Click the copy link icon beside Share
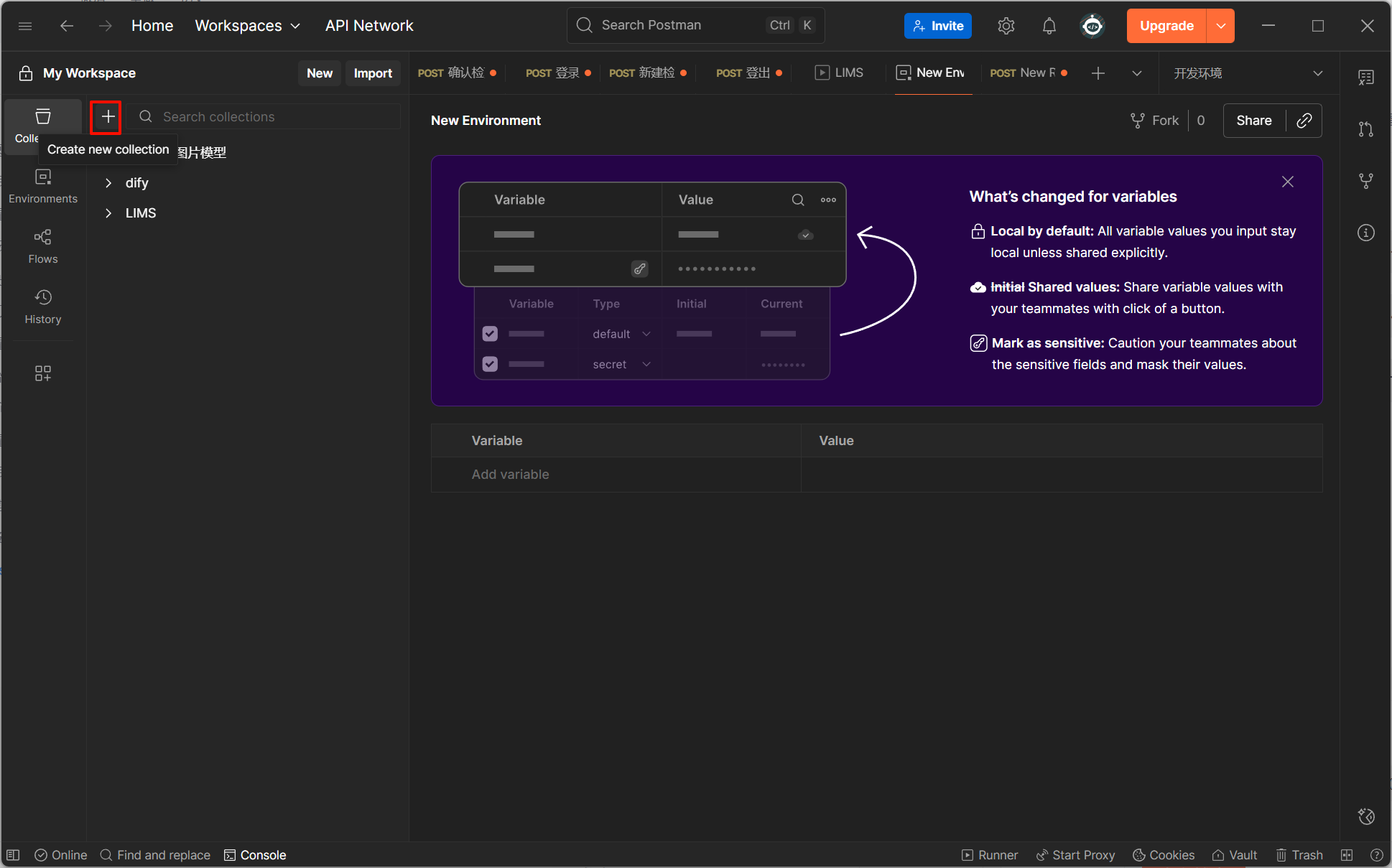 tap(1304, 121)
